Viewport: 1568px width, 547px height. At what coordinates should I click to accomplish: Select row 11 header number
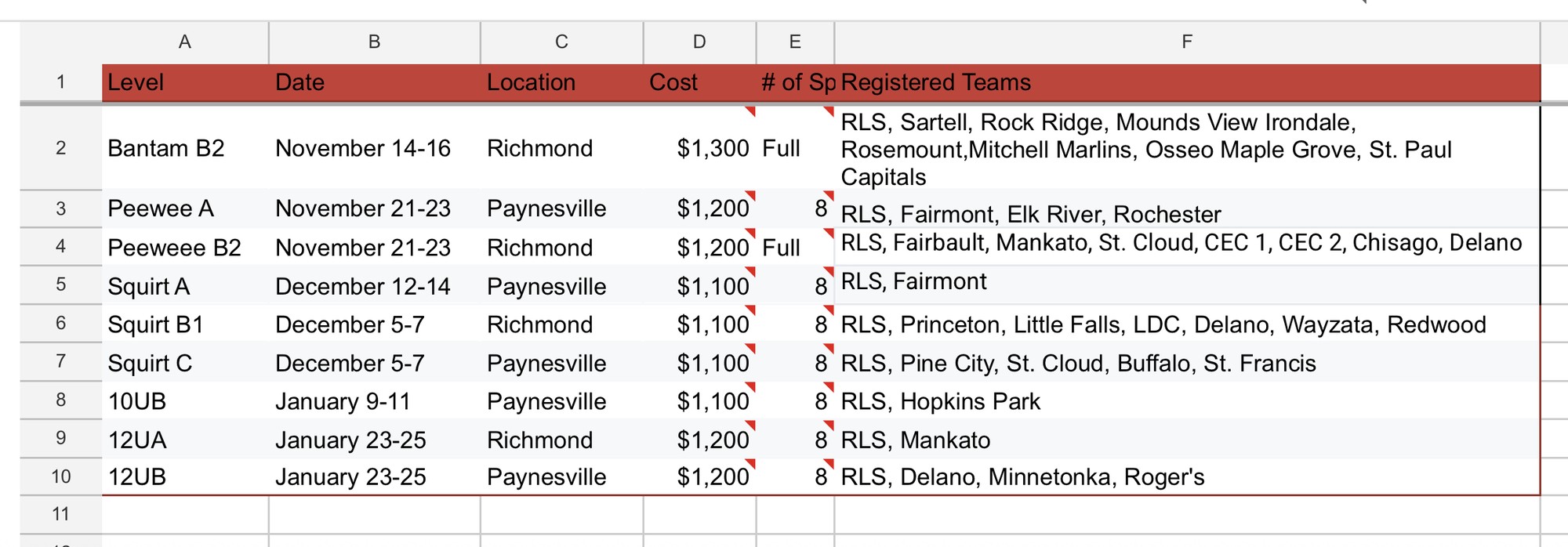coord(61,515)
